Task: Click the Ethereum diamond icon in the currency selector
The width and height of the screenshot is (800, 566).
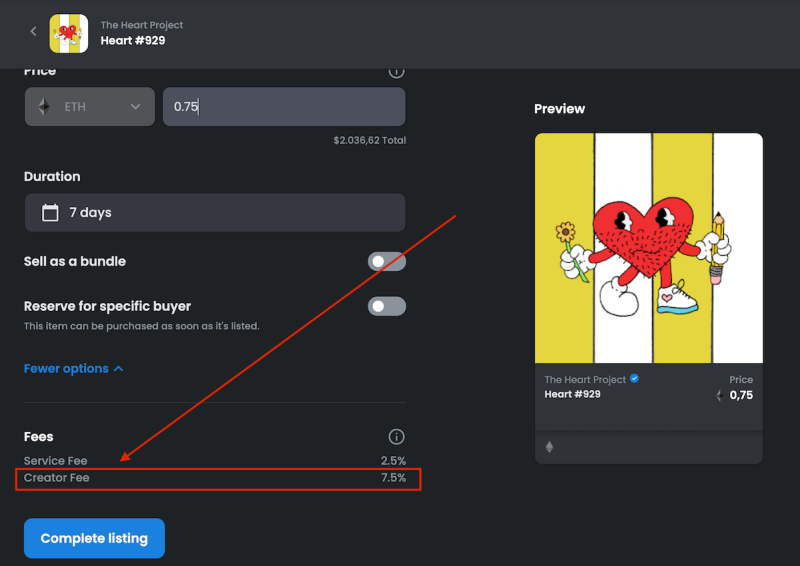Action: [x=43, y=107]
